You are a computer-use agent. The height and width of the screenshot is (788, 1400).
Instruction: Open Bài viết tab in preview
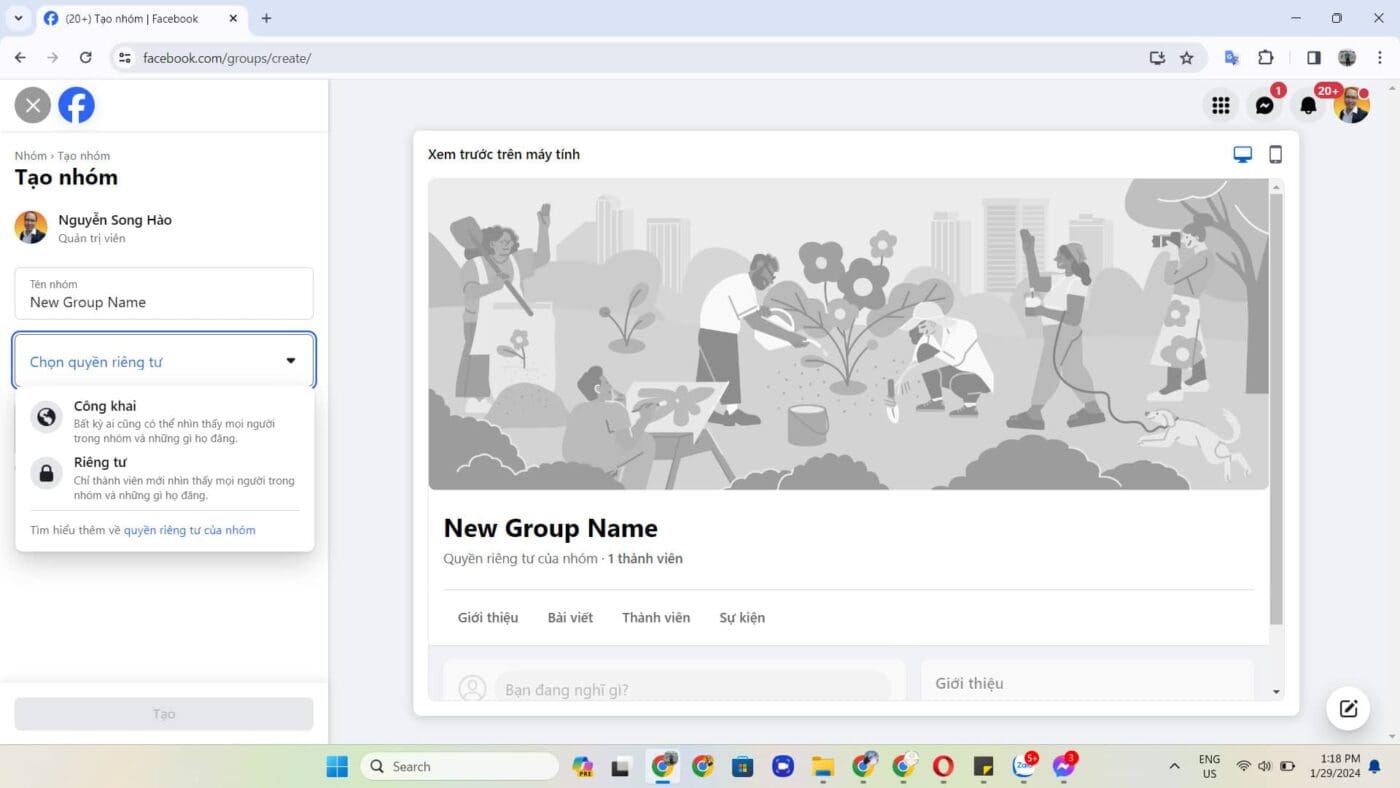point(570,617)
